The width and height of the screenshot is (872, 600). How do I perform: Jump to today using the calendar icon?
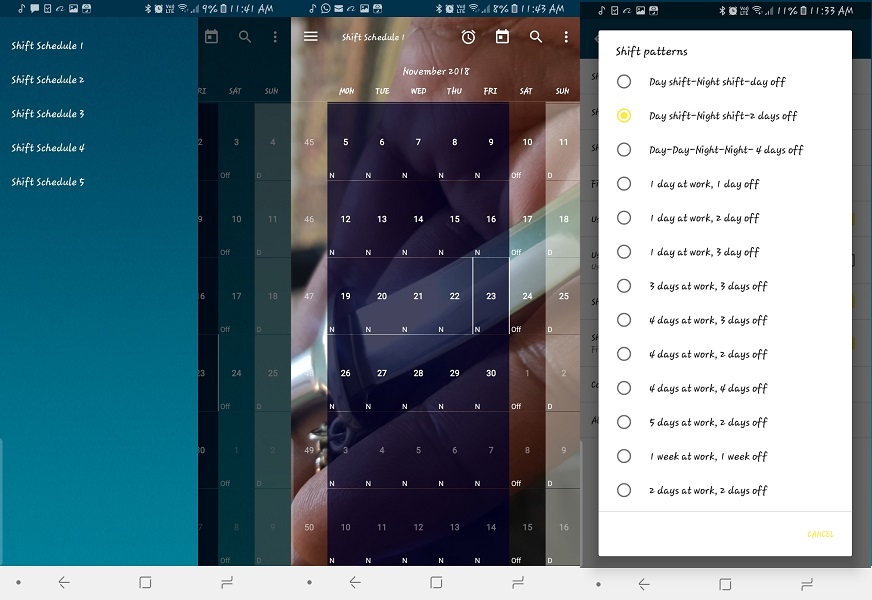click(x=502, y=36)
